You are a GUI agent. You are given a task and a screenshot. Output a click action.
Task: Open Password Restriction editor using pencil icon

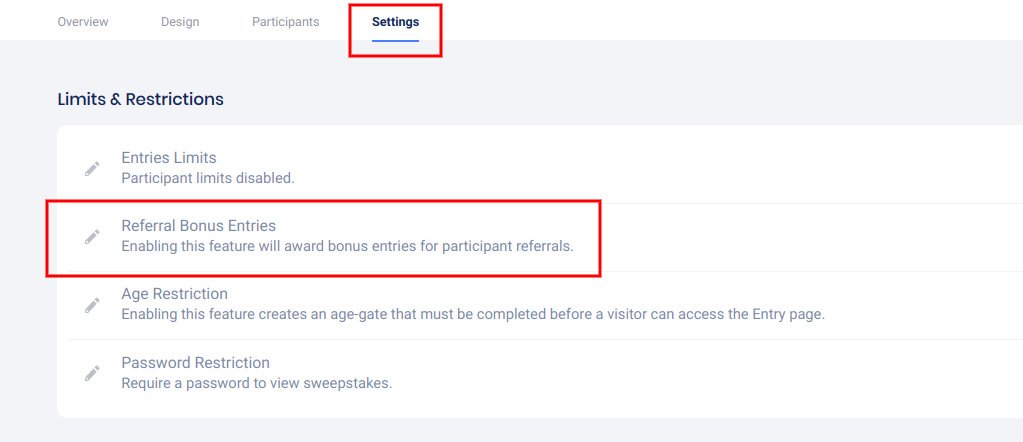(x=92, y=373)
